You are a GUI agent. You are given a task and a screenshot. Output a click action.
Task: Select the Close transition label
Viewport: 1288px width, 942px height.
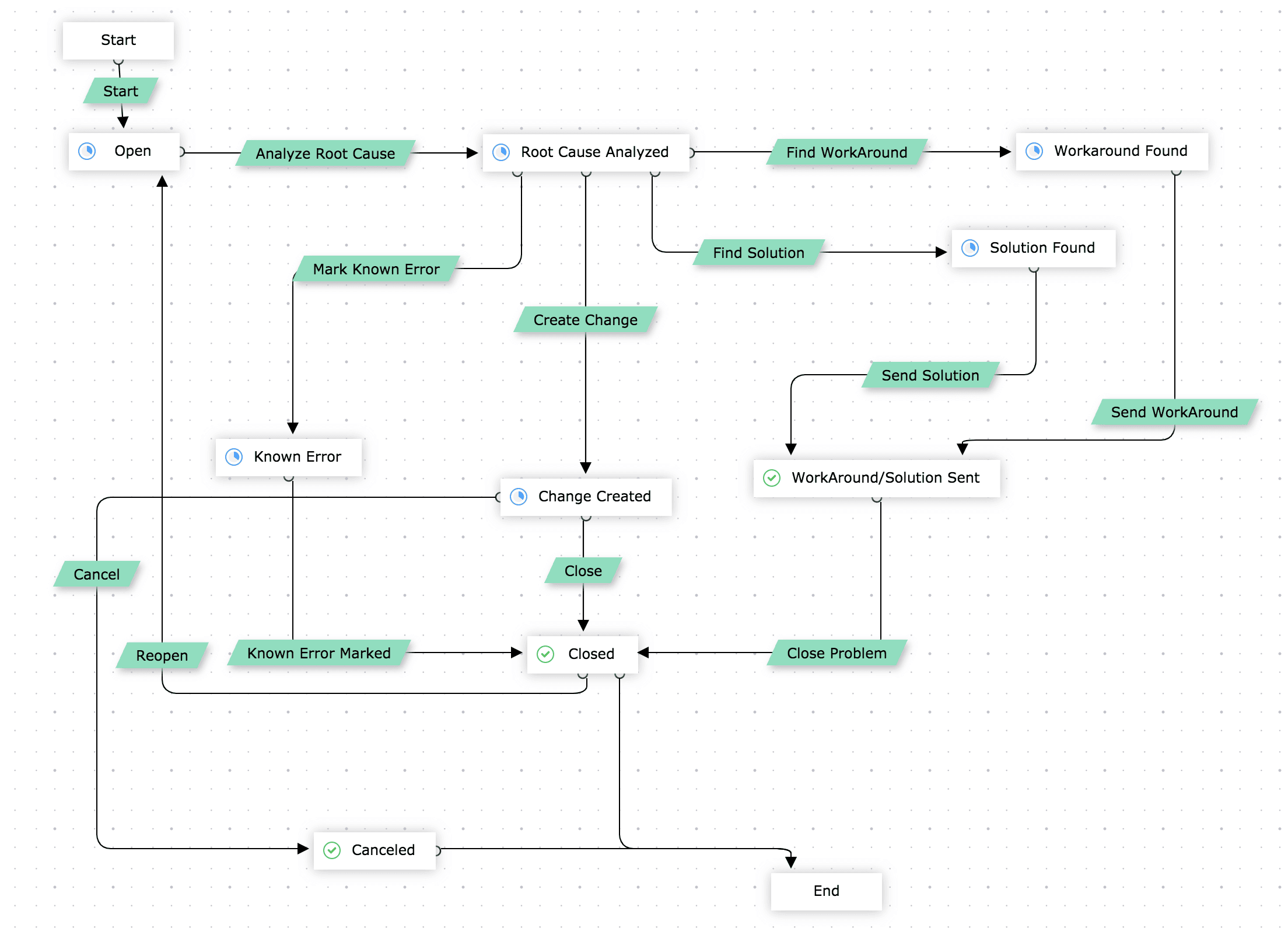[583, 571]
